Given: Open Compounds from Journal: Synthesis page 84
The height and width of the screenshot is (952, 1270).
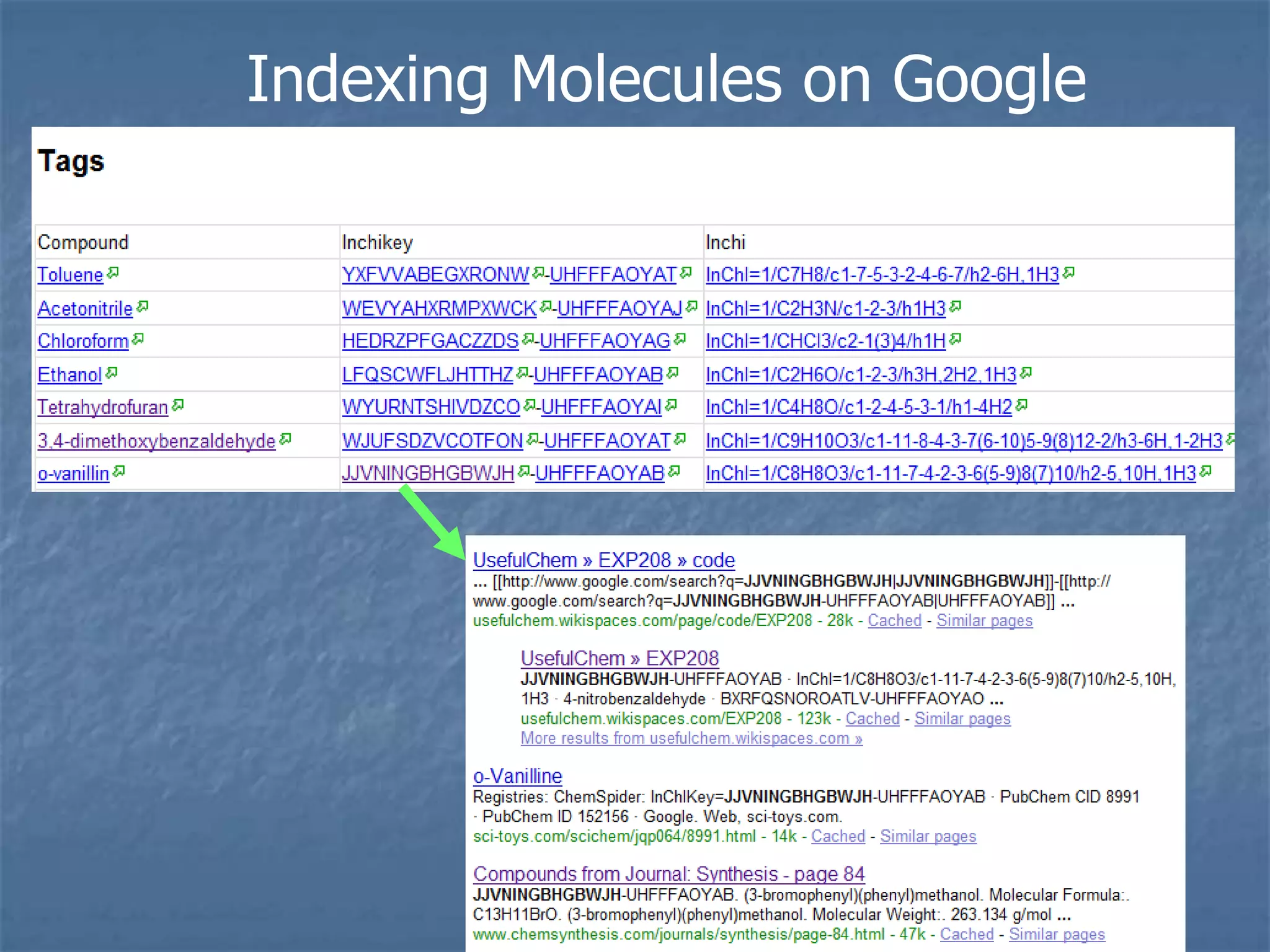Looking at the screenshot, I should tap(668, 874).
